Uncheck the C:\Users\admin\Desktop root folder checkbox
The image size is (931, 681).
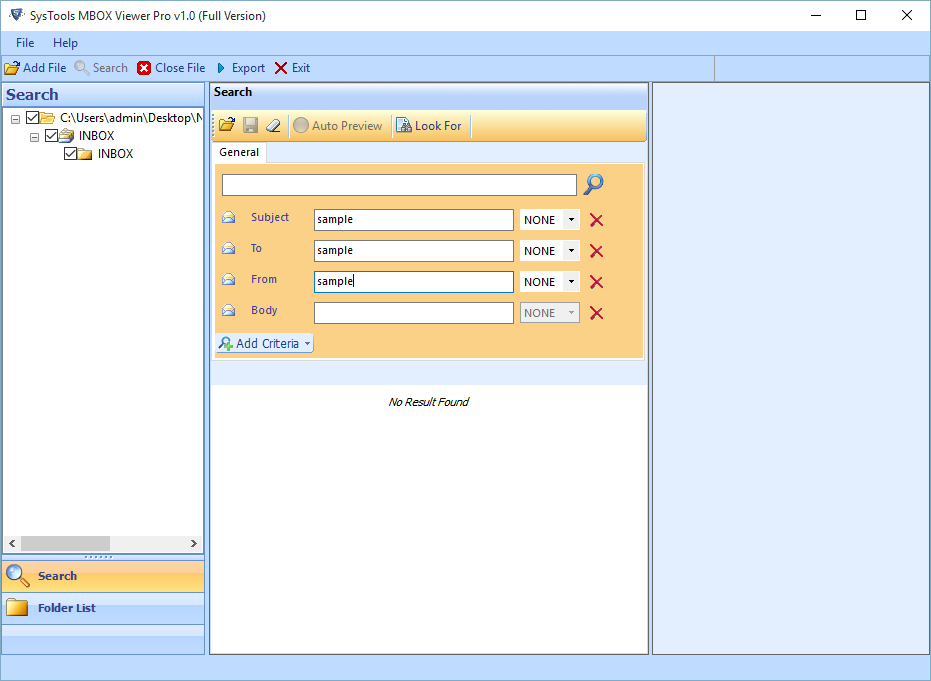coord(33,118)
